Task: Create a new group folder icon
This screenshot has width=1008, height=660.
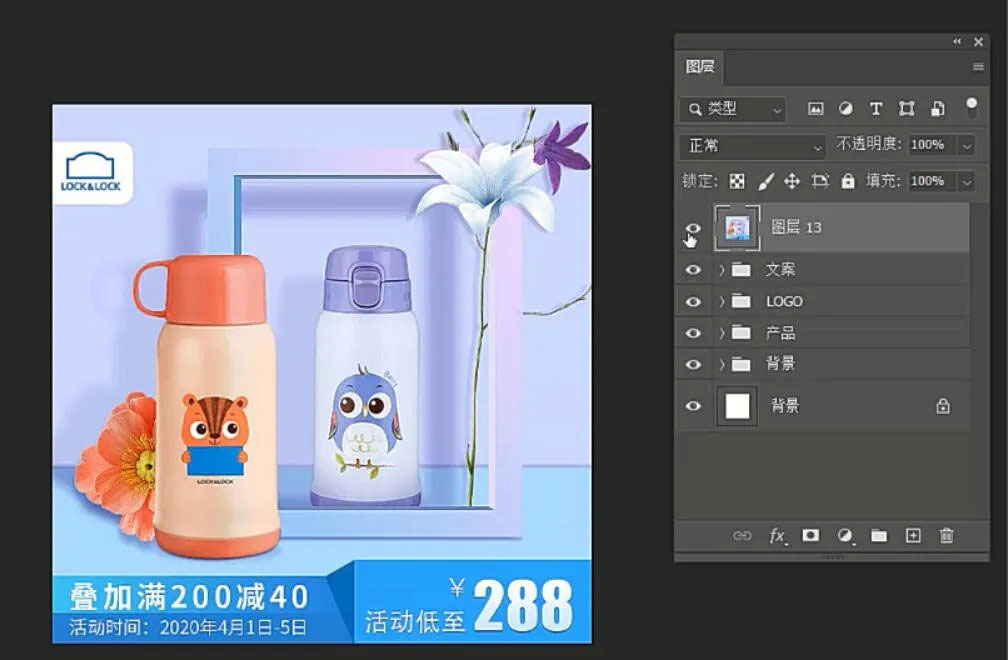Action: [x=879, y=535]
